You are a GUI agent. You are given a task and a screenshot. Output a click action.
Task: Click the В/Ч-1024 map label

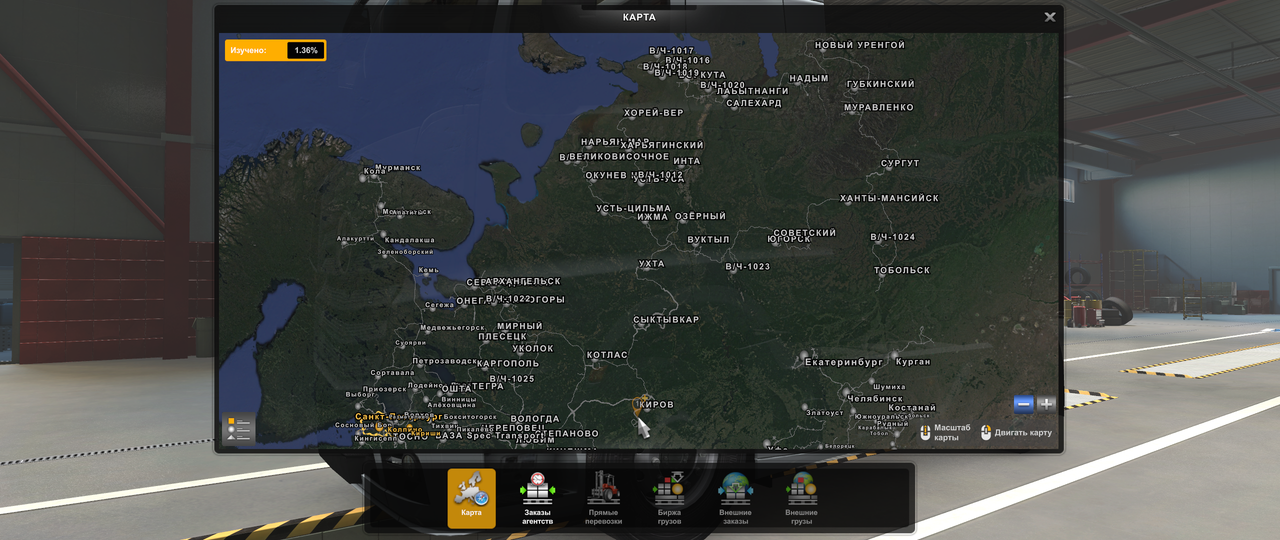click(x=893, y=237)
